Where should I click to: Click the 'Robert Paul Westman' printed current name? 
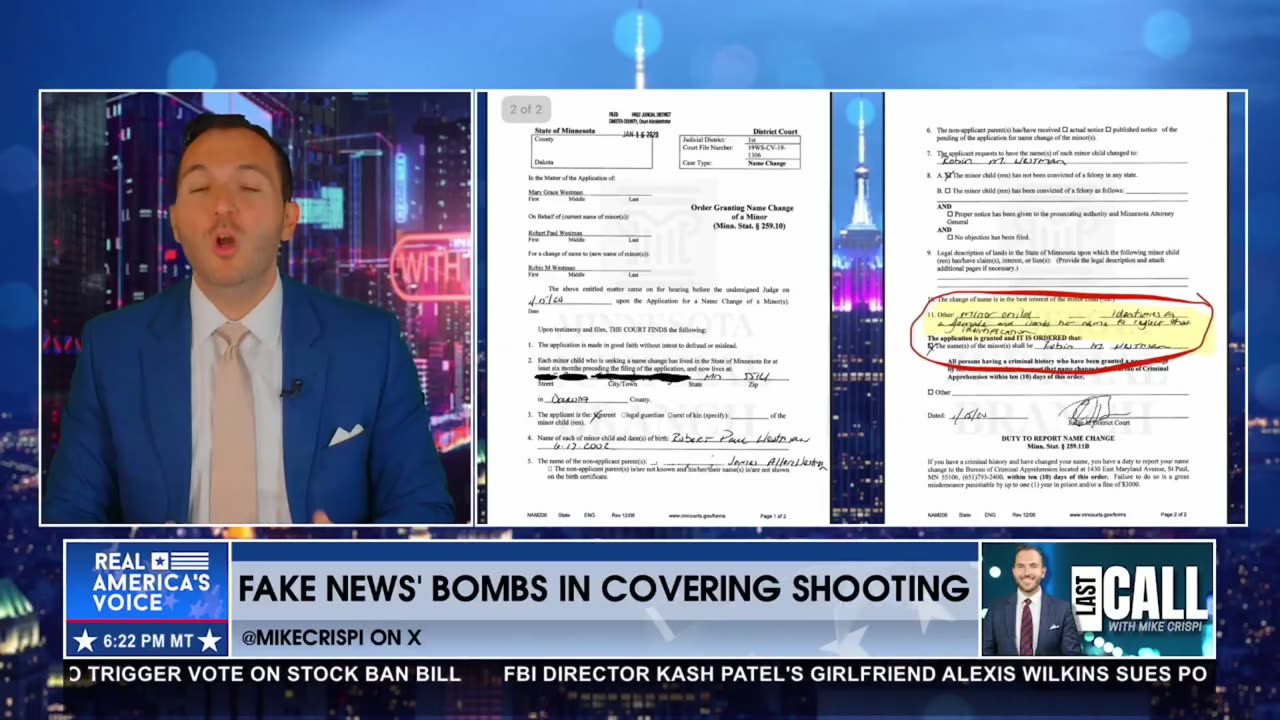point(556,233)
